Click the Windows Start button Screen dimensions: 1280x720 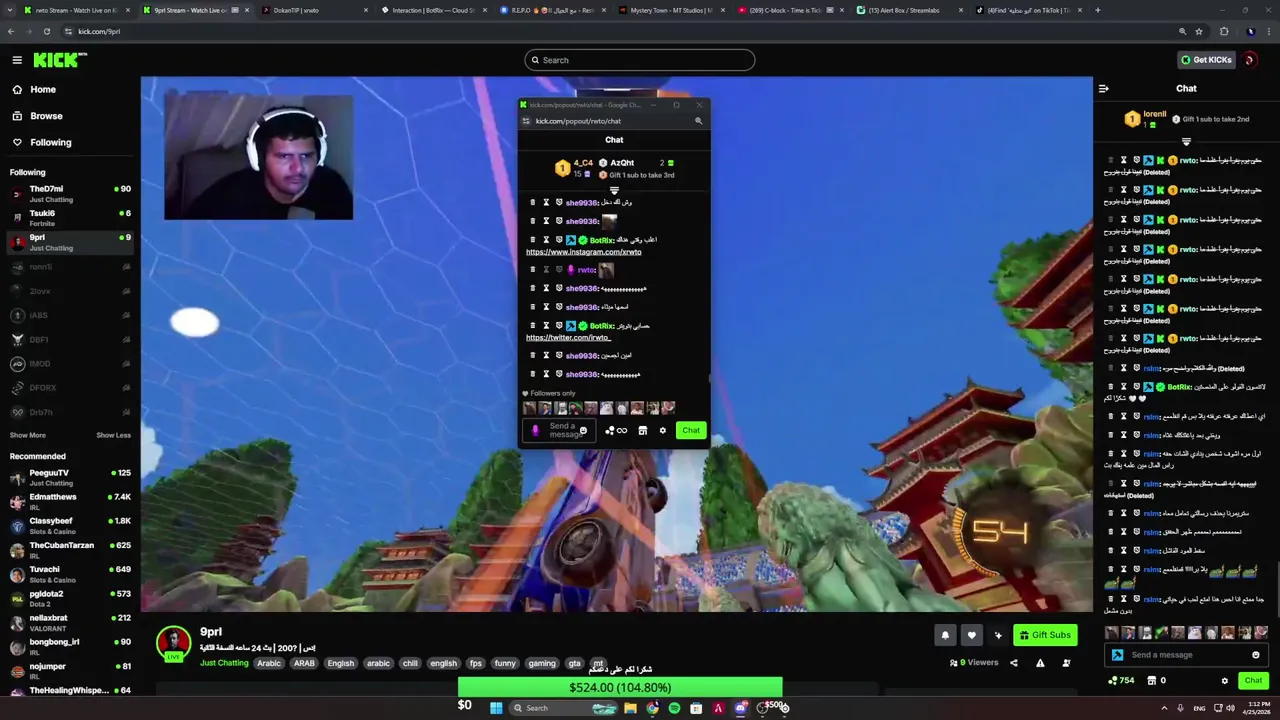pos(495,708)
